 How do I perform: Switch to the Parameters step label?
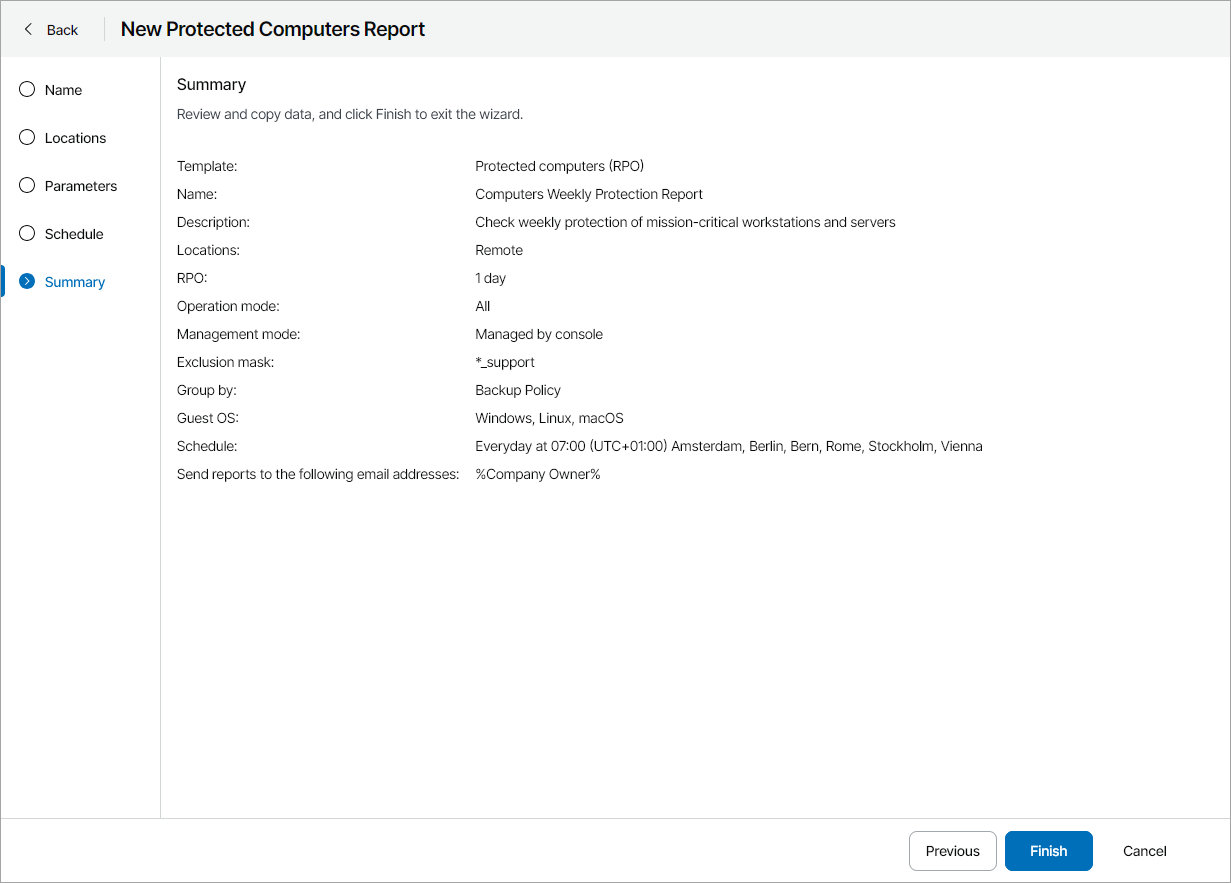coord(81,186)
